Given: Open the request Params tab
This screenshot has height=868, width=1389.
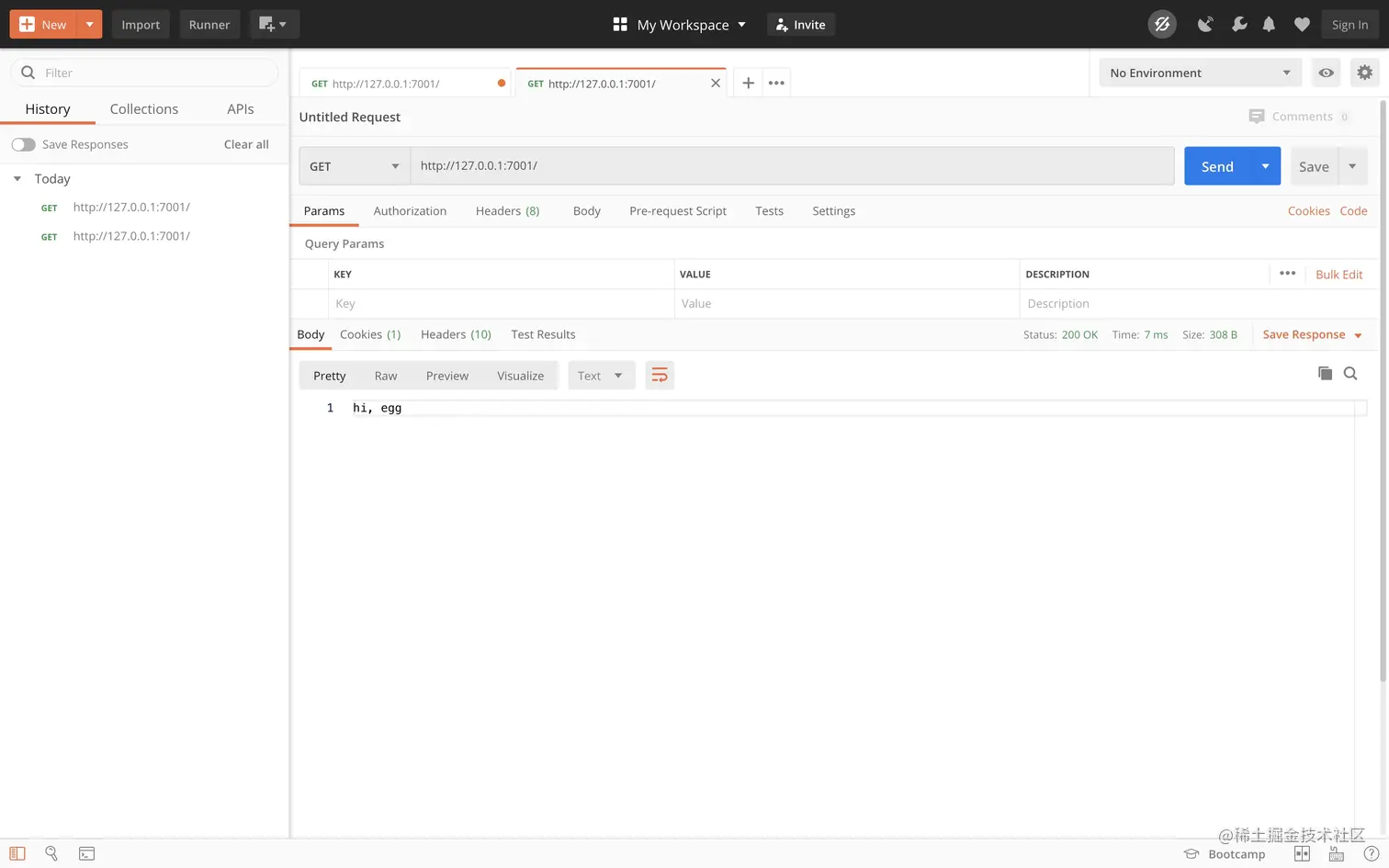Looking at the screenshot, I should [x=324, y=211].
